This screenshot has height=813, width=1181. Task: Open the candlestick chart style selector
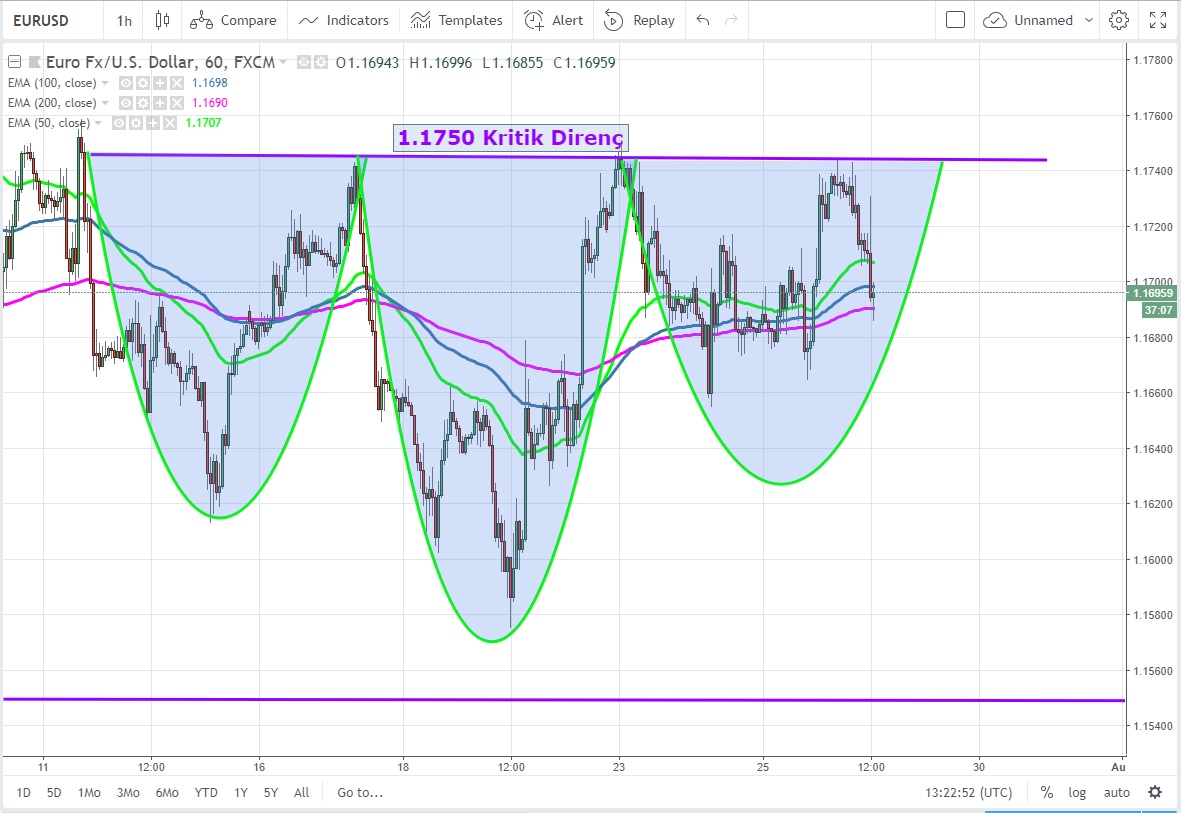[163, 20]
